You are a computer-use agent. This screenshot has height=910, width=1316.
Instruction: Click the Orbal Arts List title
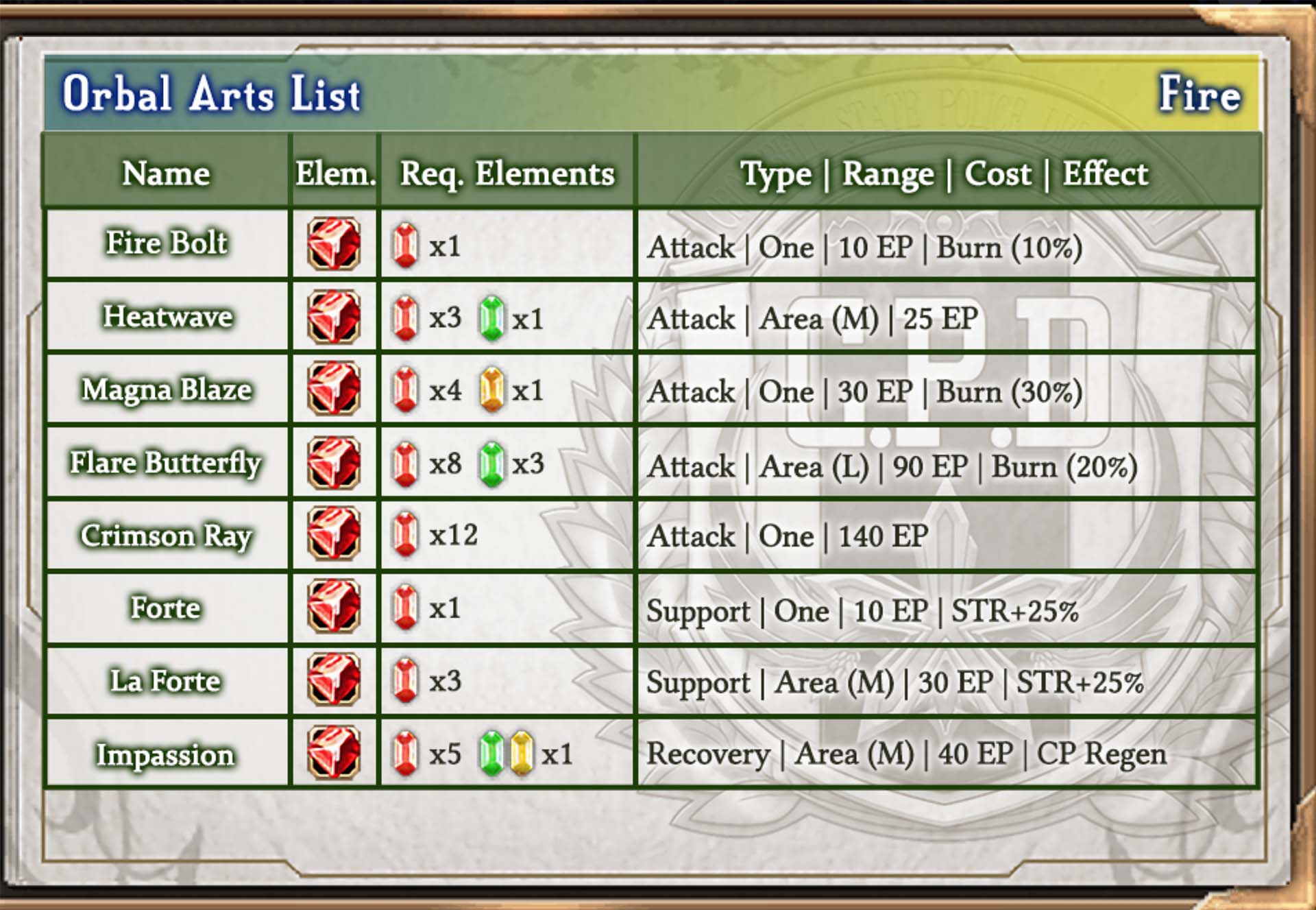[x=212, y=93]
